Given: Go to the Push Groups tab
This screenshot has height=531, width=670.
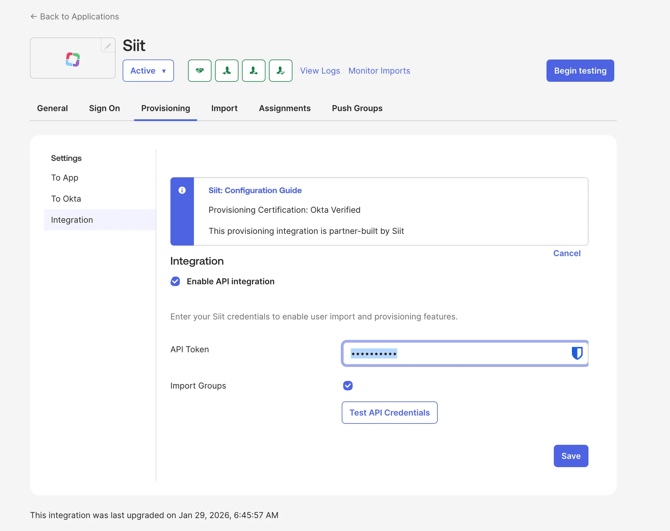Looking at the screenshot, I should tap(357, 108).
